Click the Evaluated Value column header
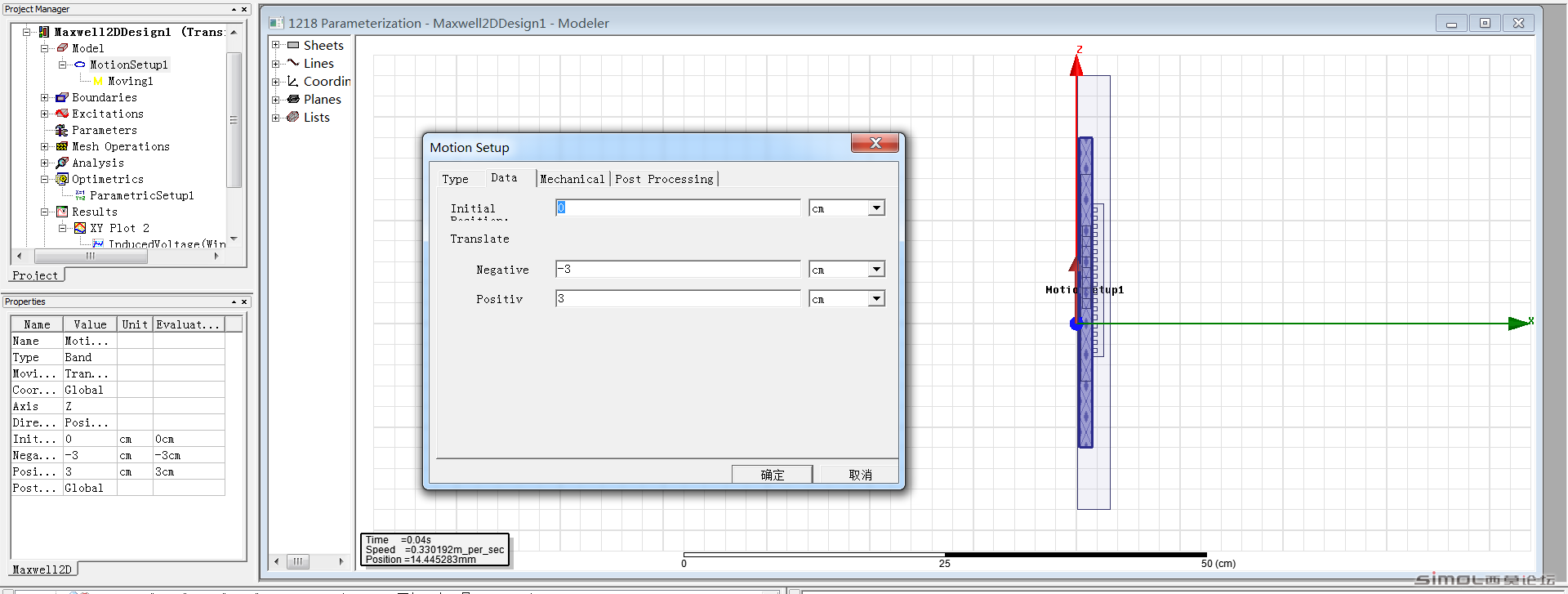This screenshot has width=1568, height=594. 189,324
